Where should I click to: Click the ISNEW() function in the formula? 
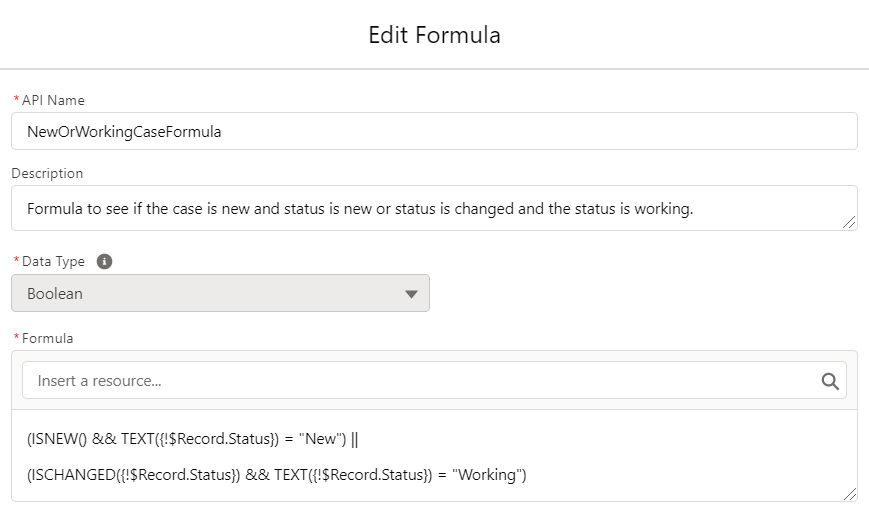(57, 439)
